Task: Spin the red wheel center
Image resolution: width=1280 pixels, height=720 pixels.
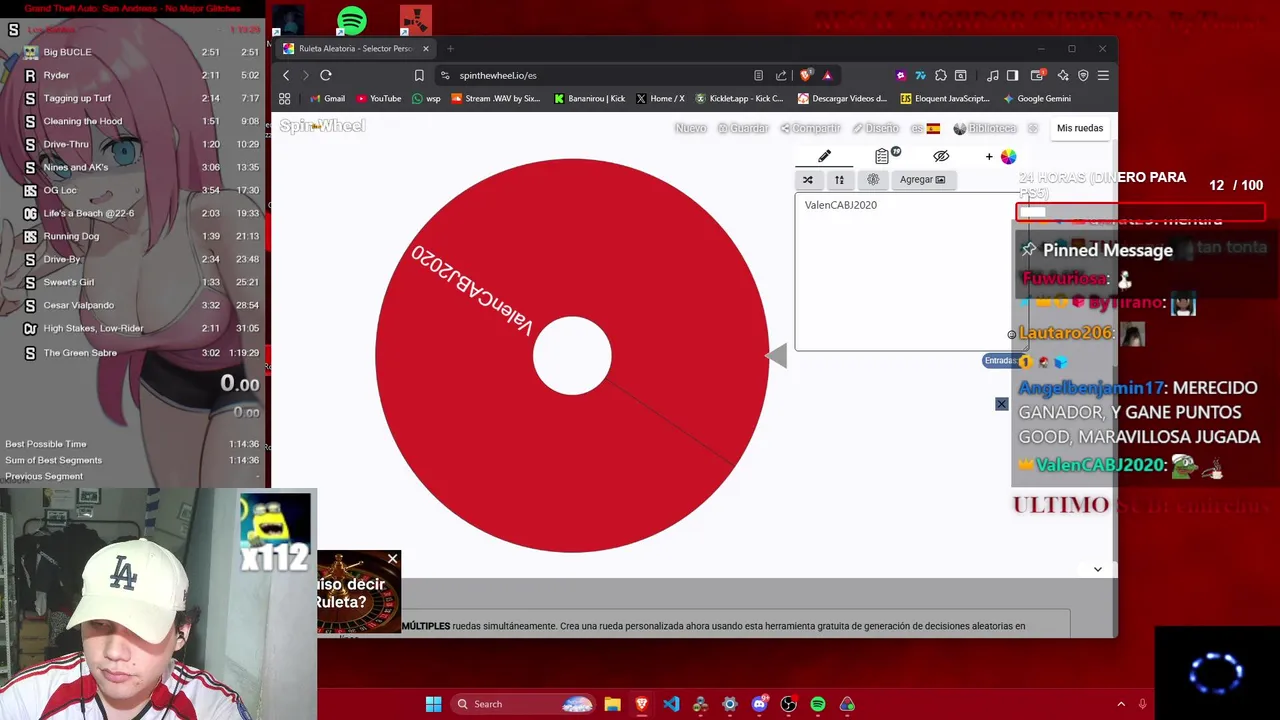Action: 572,356
